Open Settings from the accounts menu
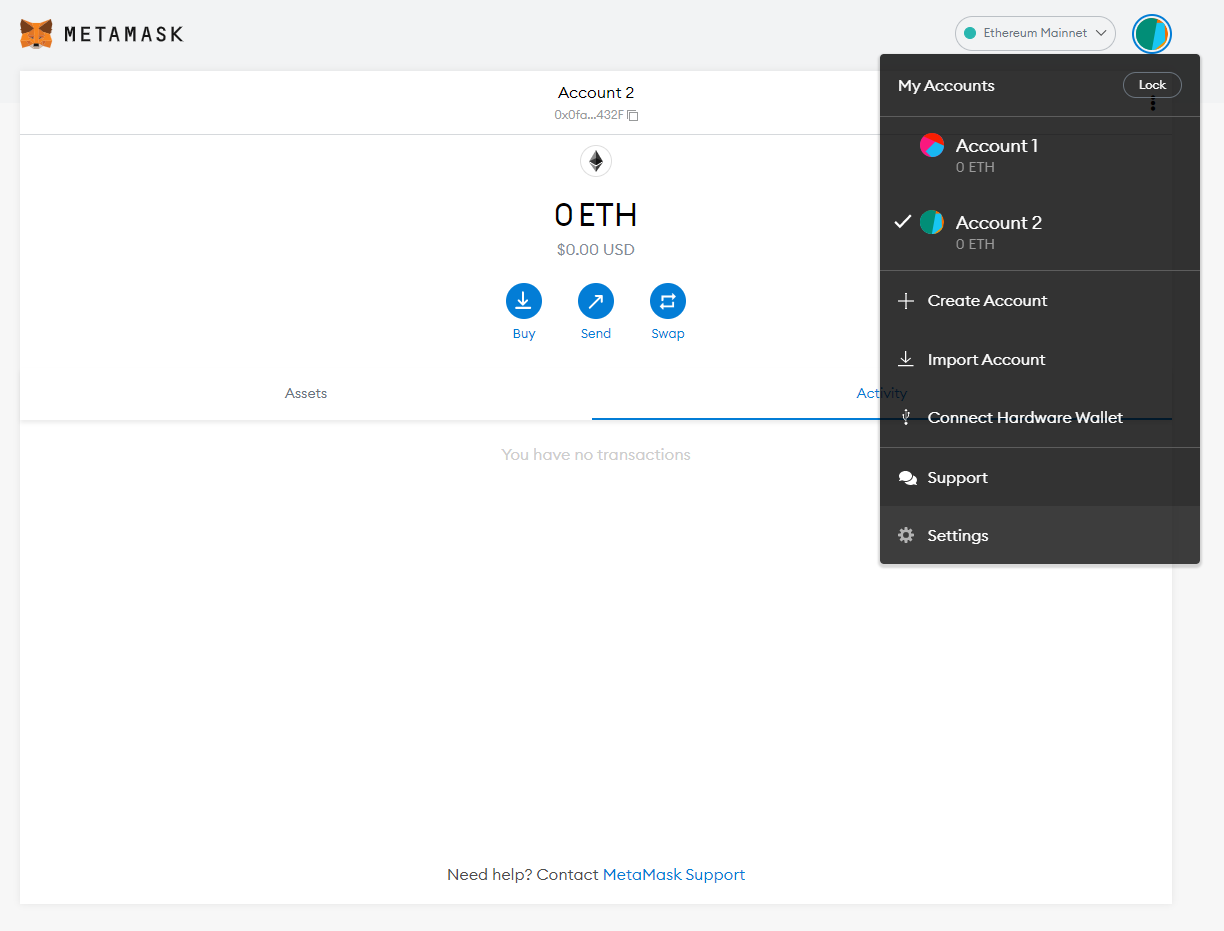 pos(957,535)
